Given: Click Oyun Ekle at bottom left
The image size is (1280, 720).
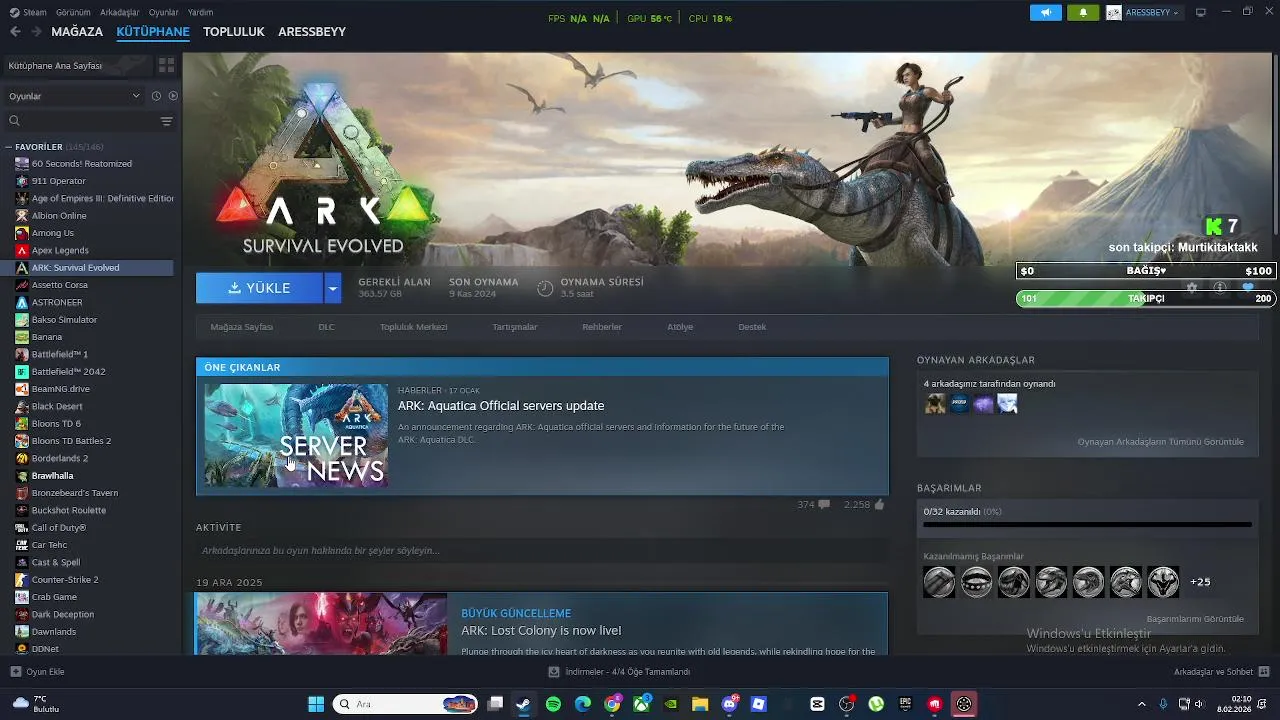Looking at the screenshot, I should point(37,672).
